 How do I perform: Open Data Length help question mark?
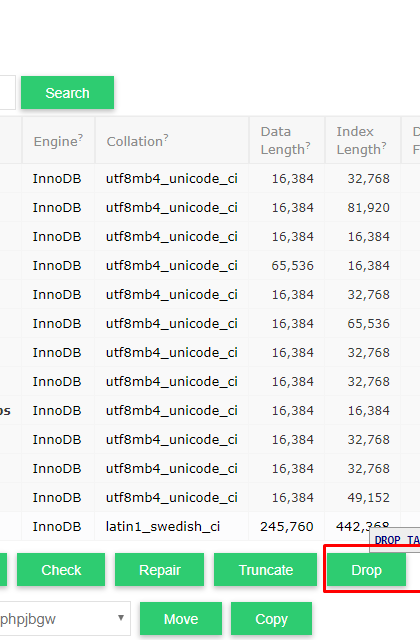308,146
